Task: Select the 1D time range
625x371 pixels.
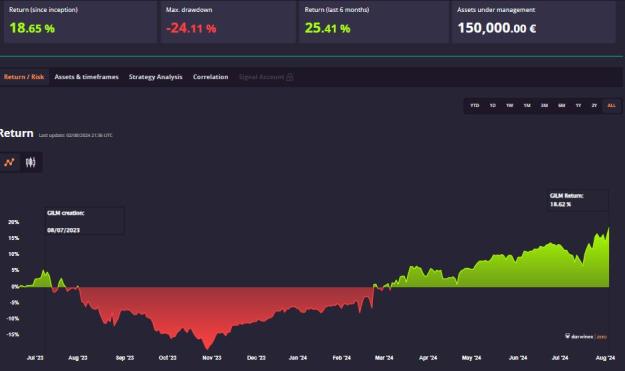Action: point(493,106)
